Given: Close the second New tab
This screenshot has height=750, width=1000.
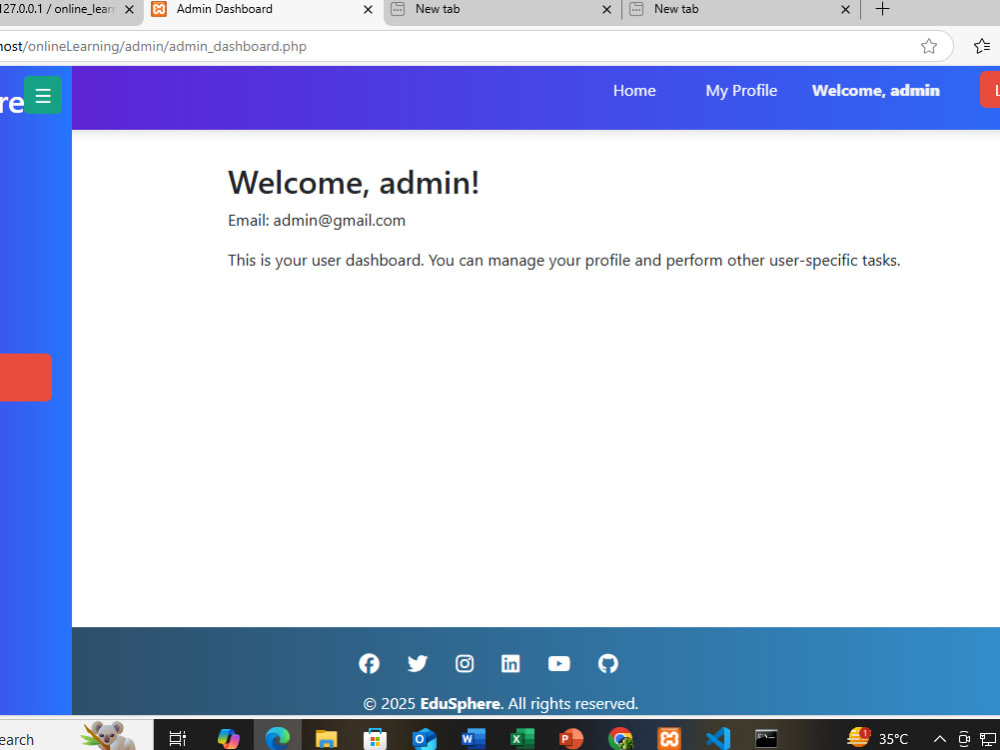Looking at the screenshot, I should 845,10.
